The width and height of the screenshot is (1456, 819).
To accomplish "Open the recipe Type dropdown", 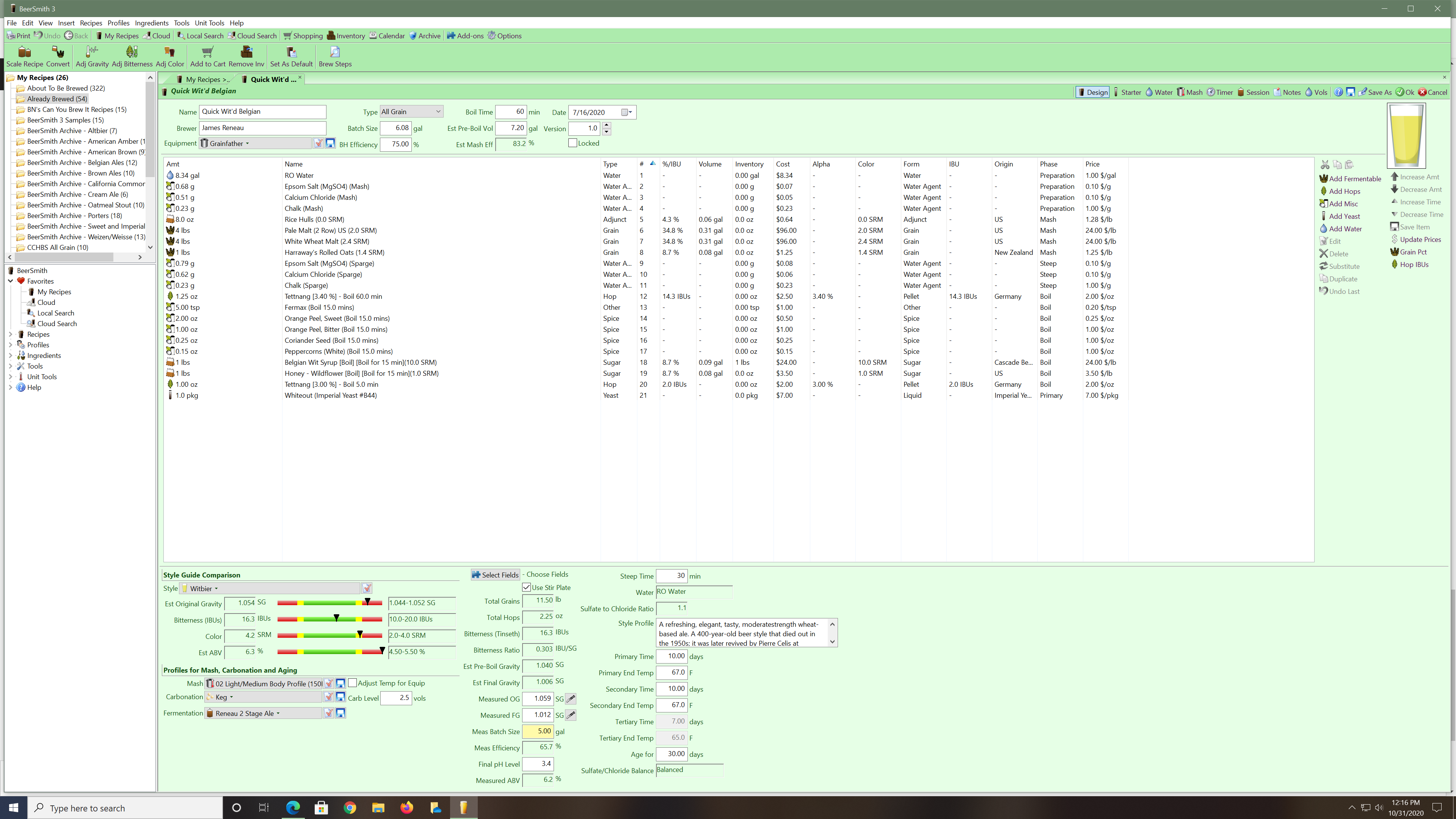I will pyautogui.click(x=411, y=112).
